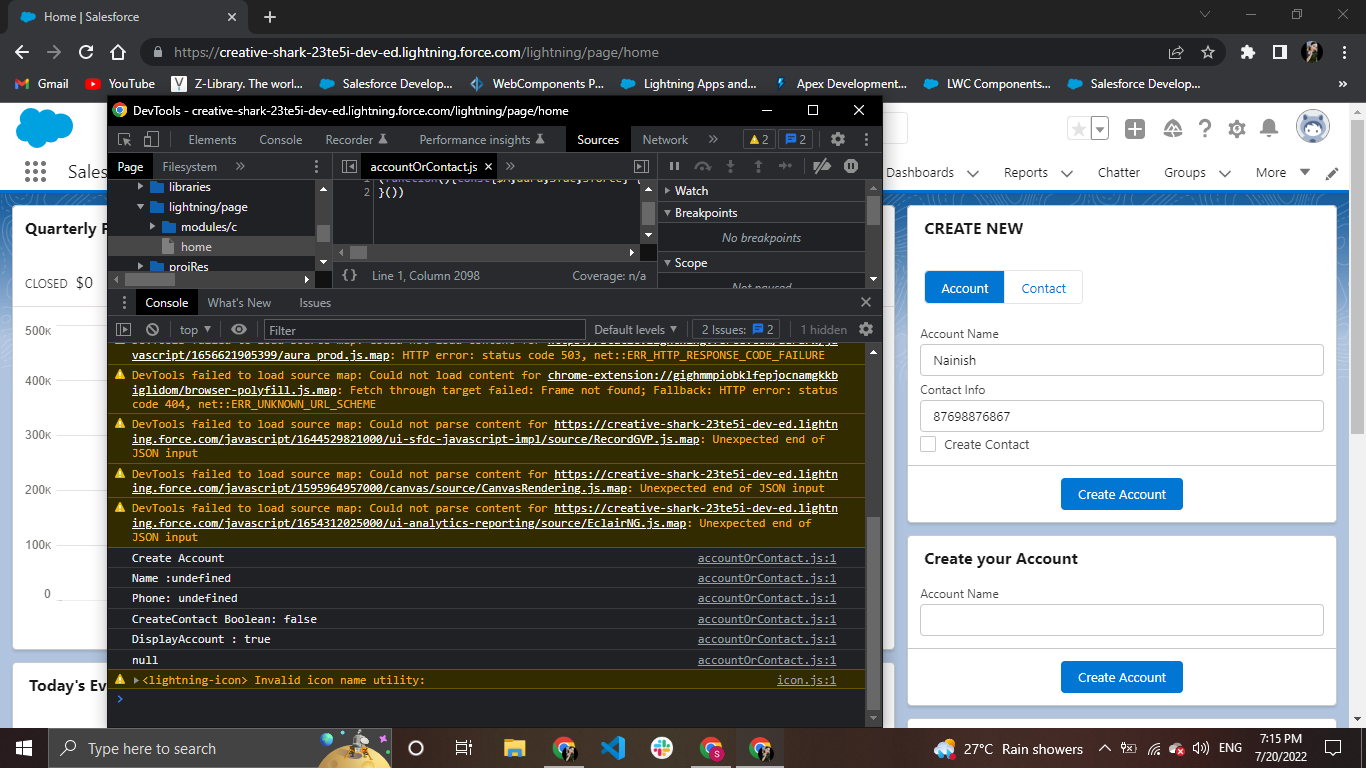Click the console Filter input field

pos(424,330)
